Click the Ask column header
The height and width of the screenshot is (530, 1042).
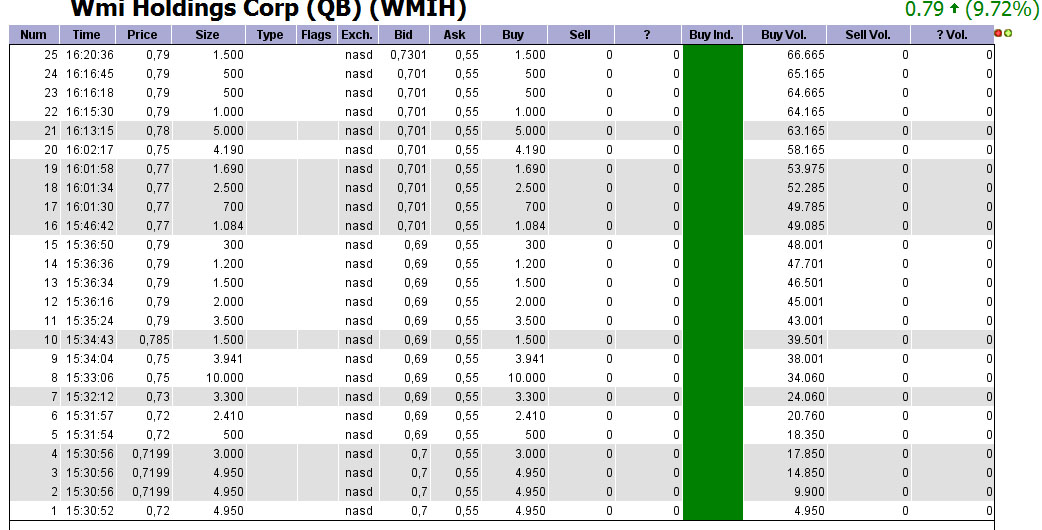click(455, 35)
